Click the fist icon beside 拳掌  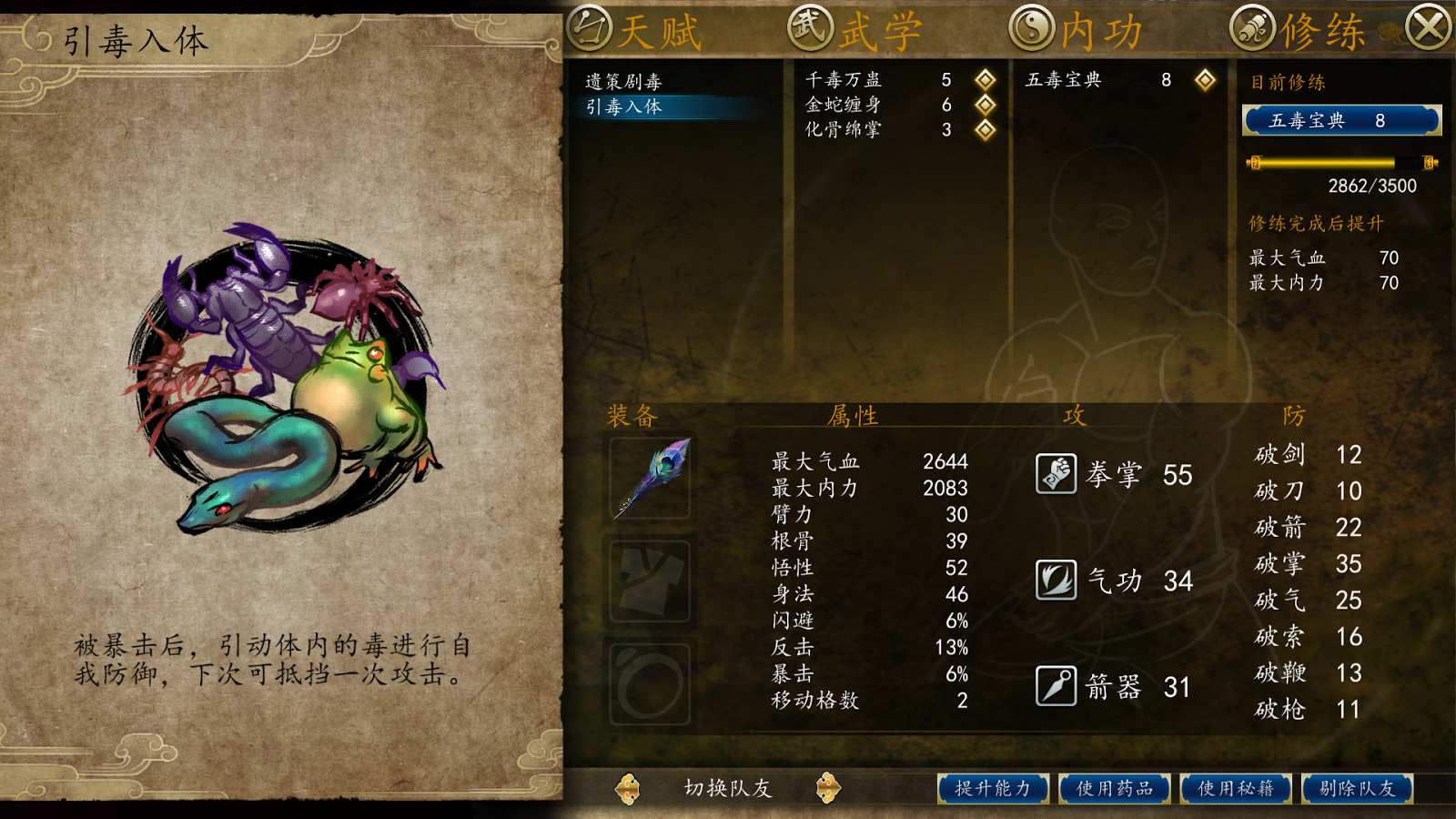click(x=1056, y=473)
